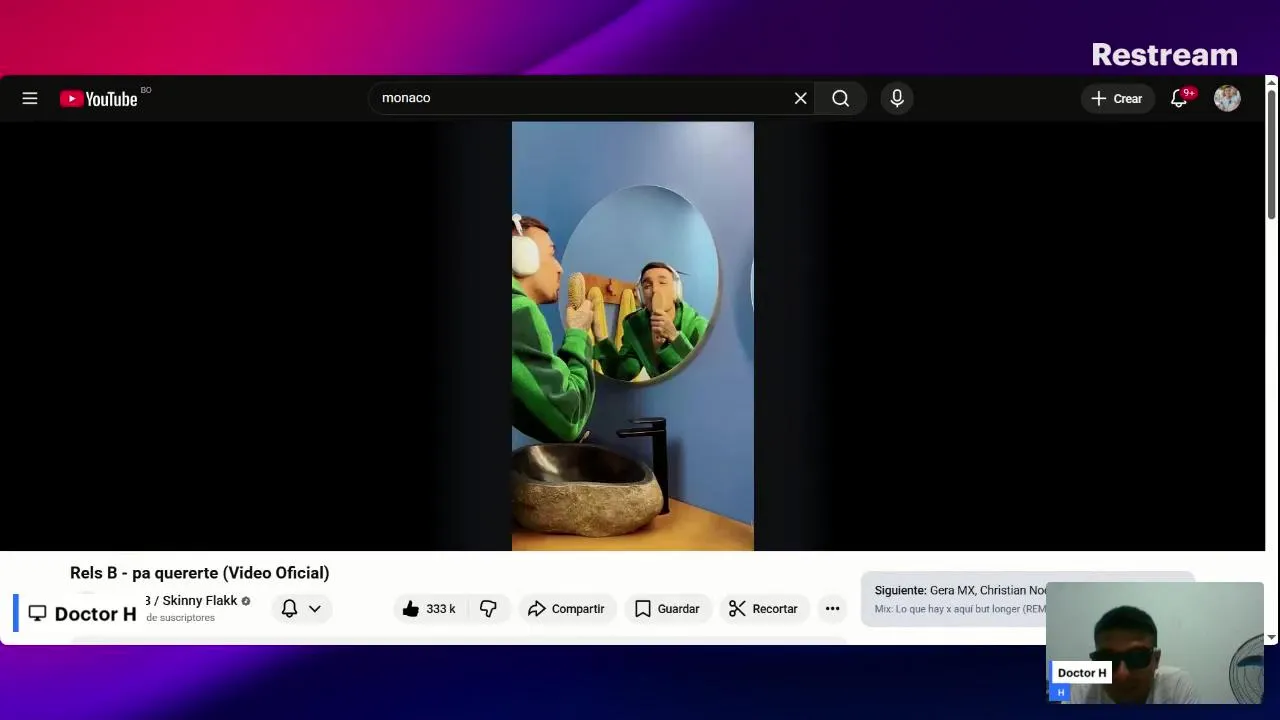Clear the search text with X icon
Image resolution: width=1280 pixels, height=720 pixels.
click(x=800, y=98)
